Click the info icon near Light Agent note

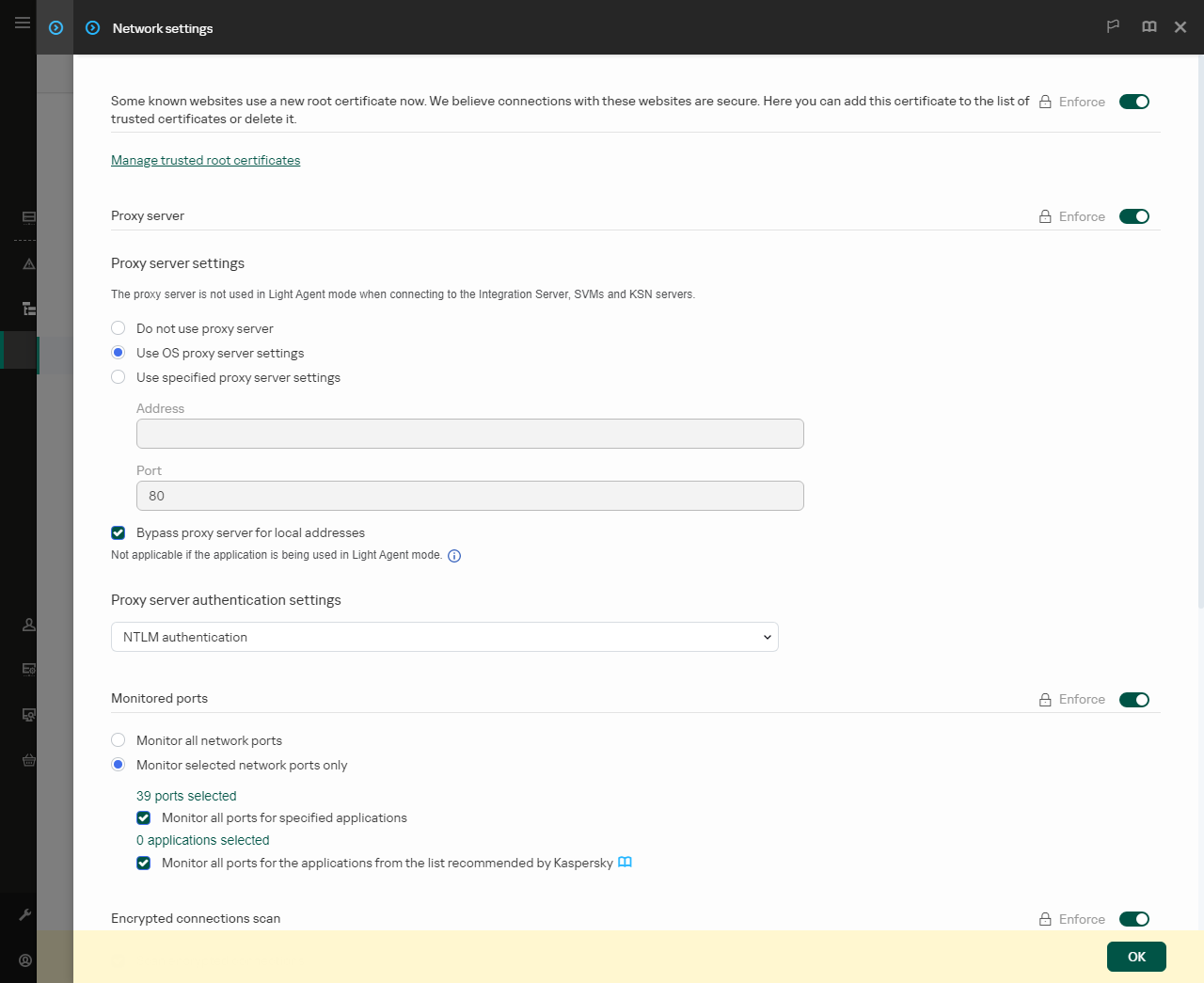[454, 556]
